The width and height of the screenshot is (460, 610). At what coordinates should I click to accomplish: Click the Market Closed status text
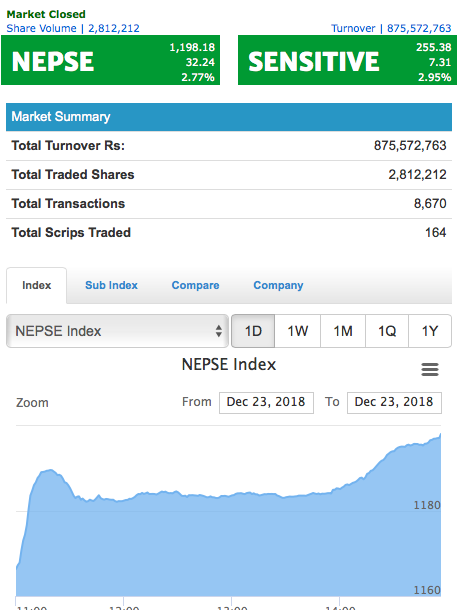pyautogui.click(x=46, y=14)
